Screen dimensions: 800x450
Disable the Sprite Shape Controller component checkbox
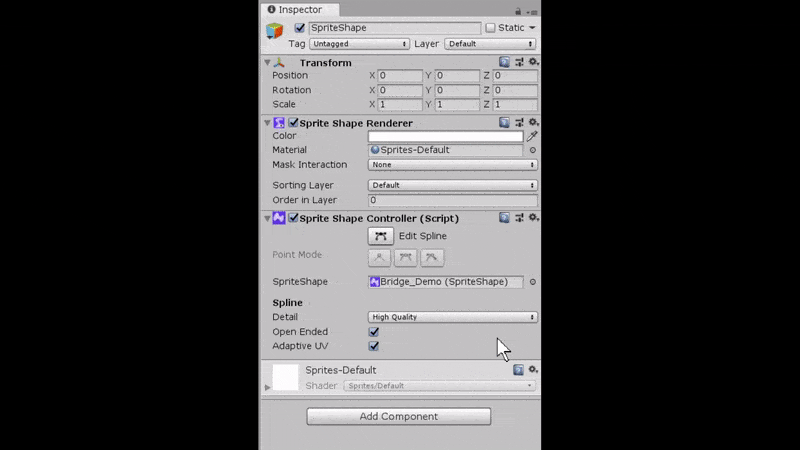[x=293, y=218]
